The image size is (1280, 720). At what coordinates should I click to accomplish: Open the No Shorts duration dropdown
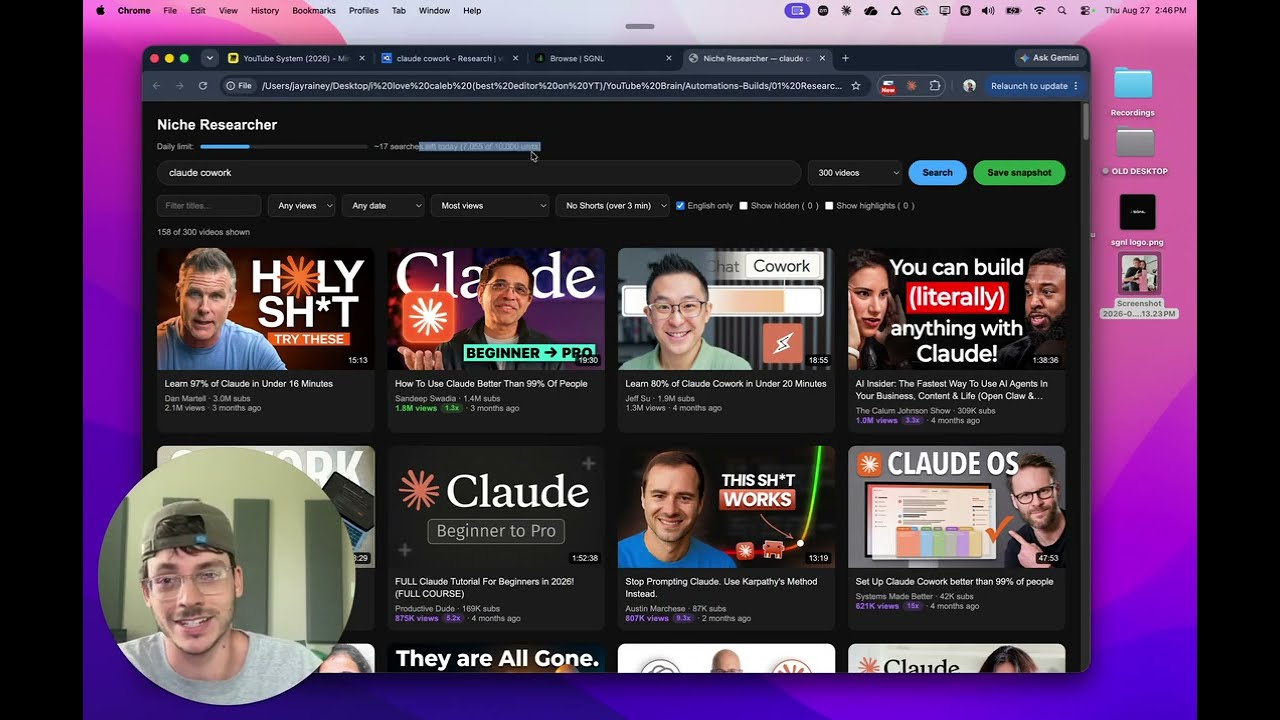613,206
